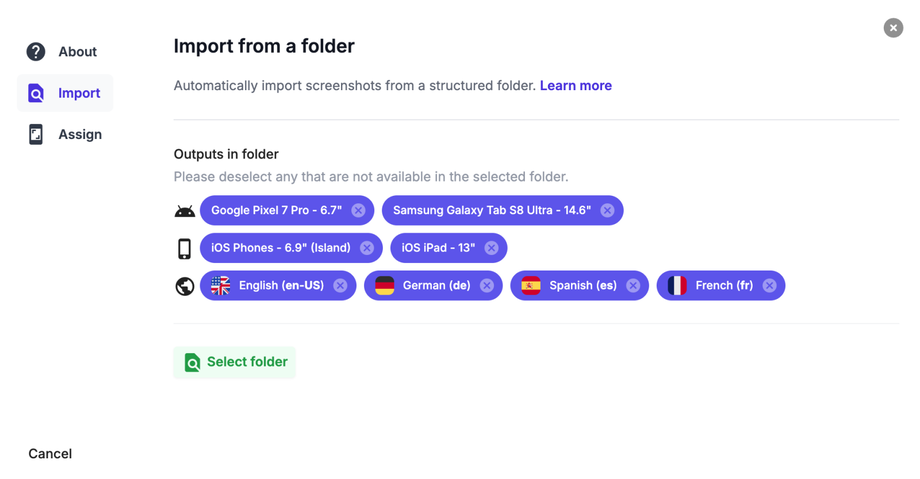Go to the Assign section
Viewport: 920px width, 479px height.
click(79, 134)
